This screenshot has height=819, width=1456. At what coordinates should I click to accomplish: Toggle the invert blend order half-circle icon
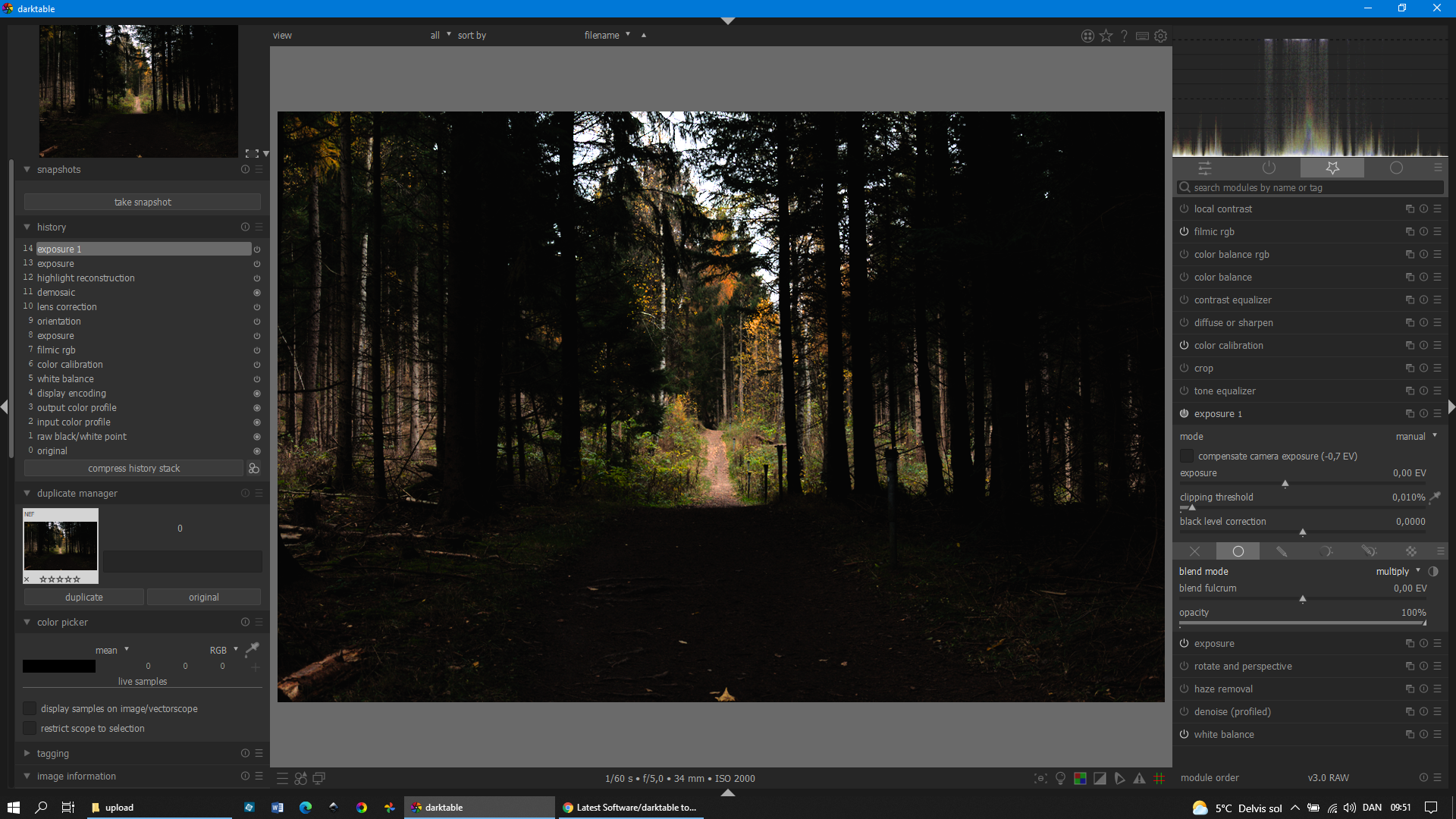1433,571
